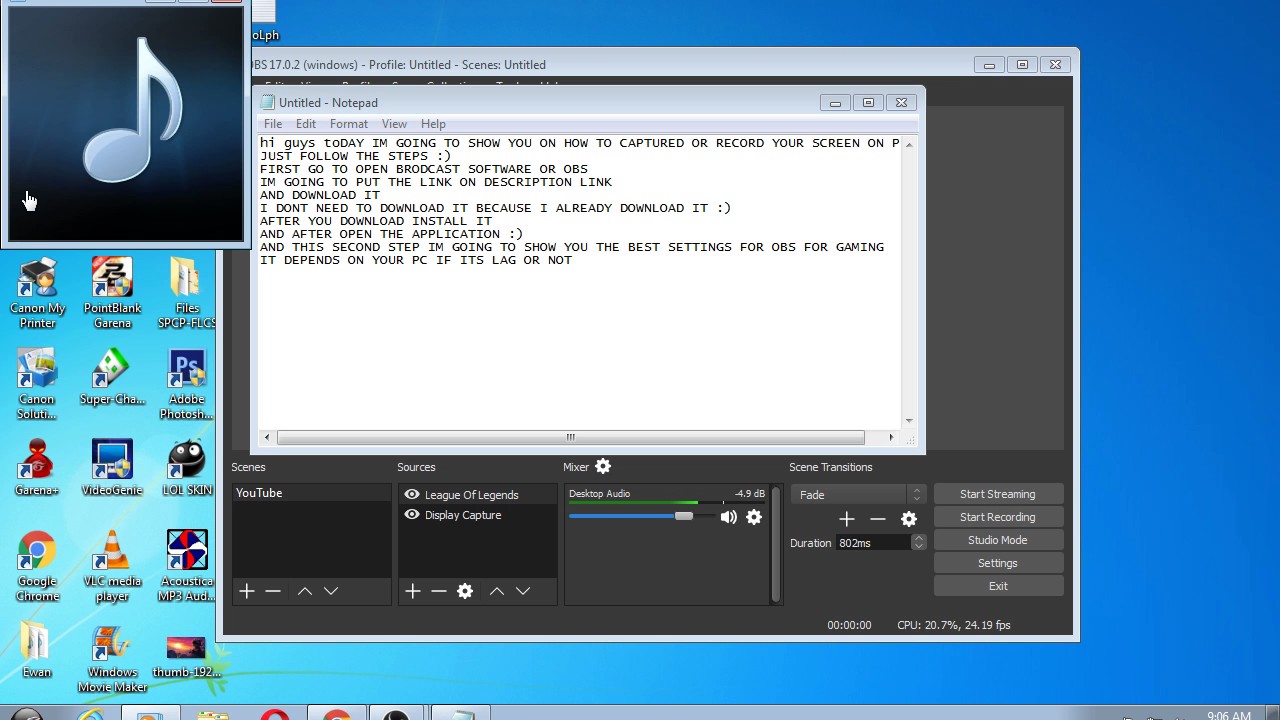Mute Desktop Audio with the speaker icon
Image resolution: width=1280 pixels, height=720 pixels.
(728, 517)
